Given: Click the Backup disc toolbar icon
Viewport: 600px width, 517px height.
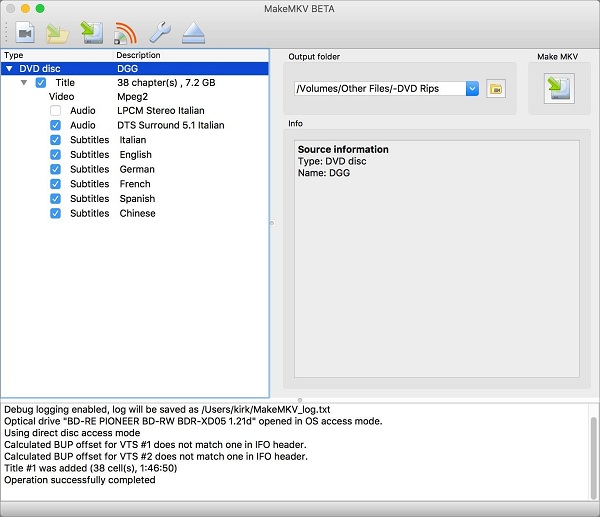Looking at the screenshot, I should click(92, 32).
